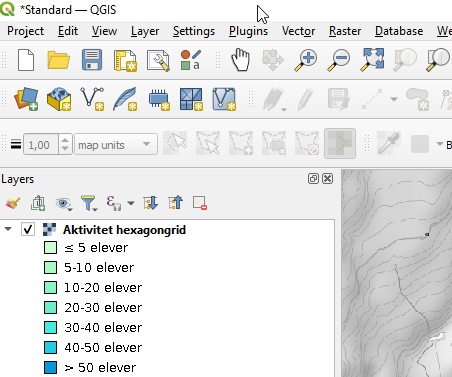
Task: Click the > 50 elever color swatch
Action: [x=50, y=367]
